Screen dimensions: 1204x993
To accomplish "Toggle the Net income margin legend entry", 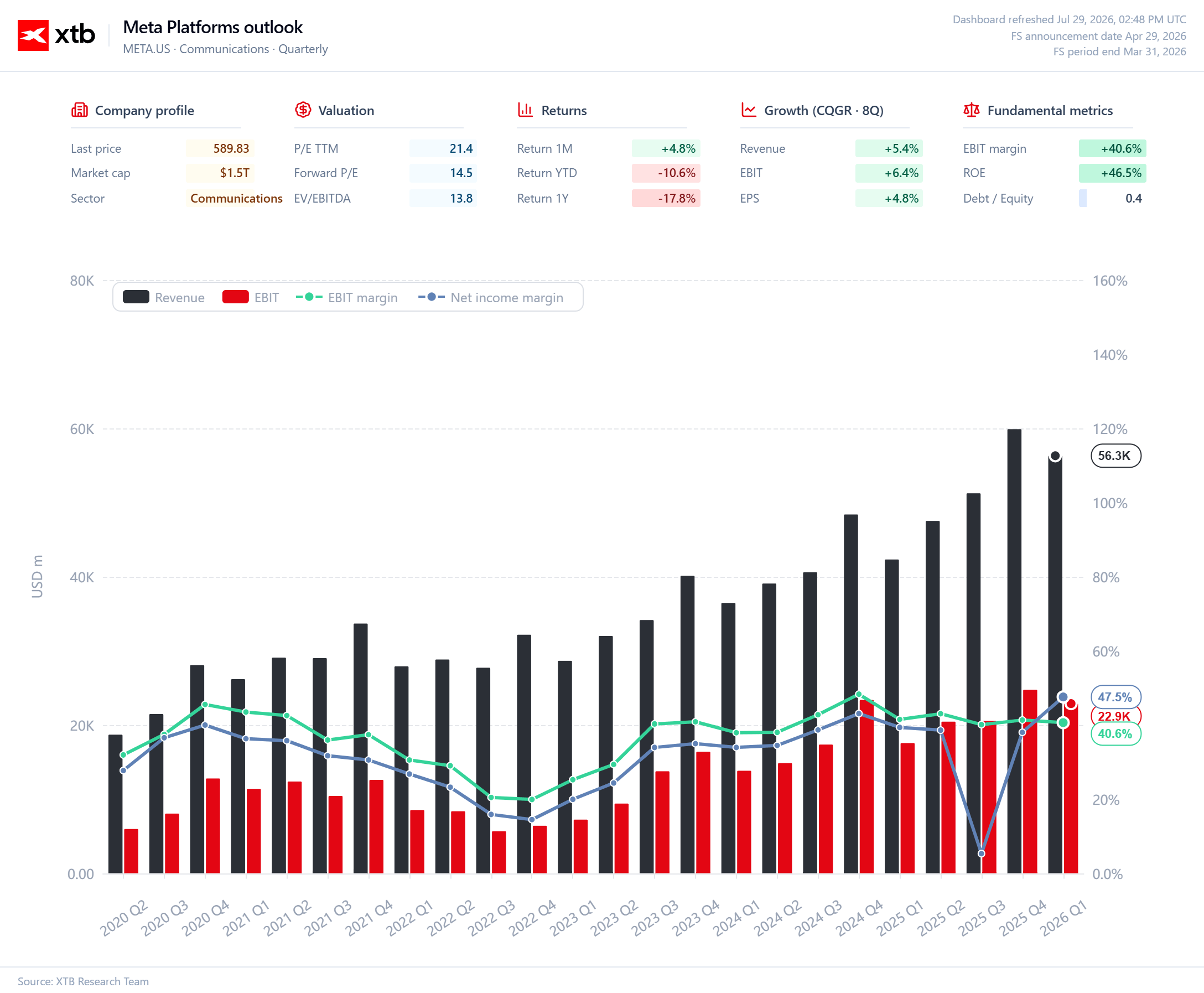I will click(x=491, y=297).
